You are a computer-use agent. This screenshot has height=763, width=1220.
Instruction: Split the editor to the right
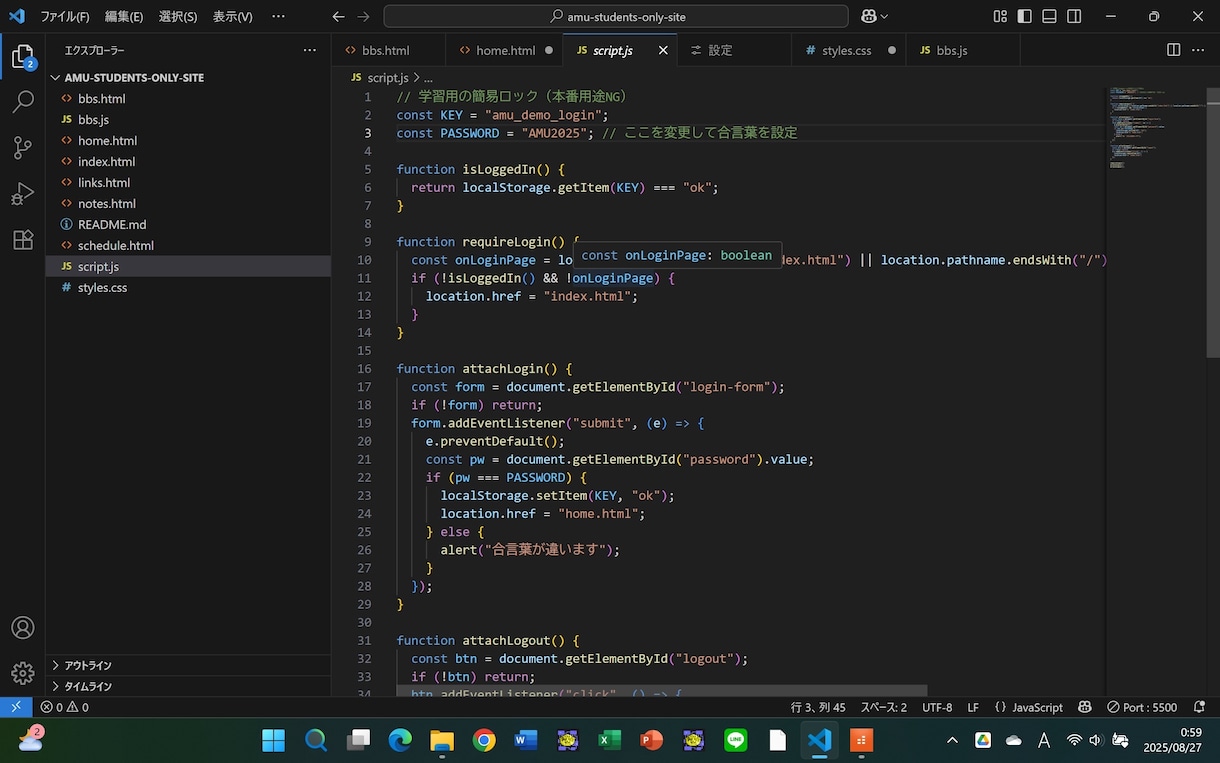tap(1174, 50)
